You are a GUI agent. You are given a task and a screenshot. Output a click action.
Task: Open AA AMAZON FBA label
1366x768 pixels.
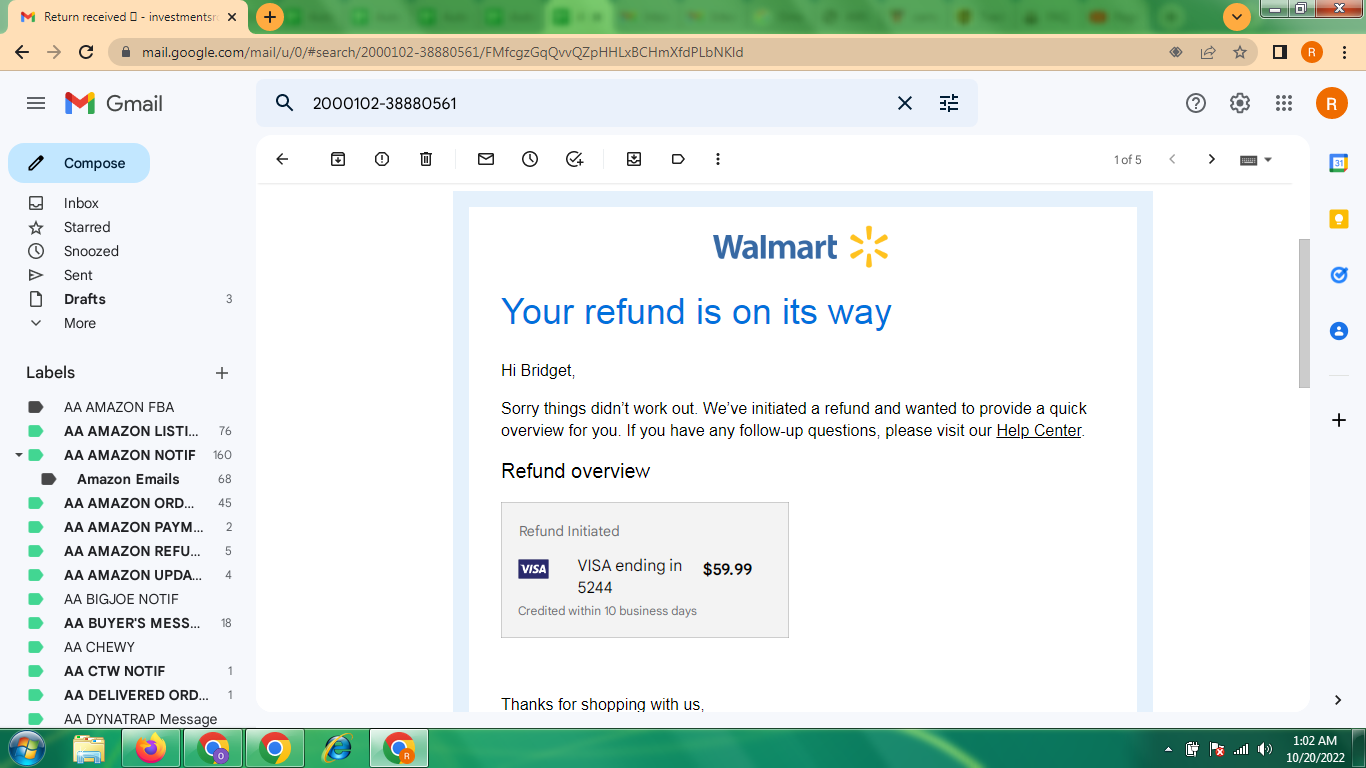point(119,407)
